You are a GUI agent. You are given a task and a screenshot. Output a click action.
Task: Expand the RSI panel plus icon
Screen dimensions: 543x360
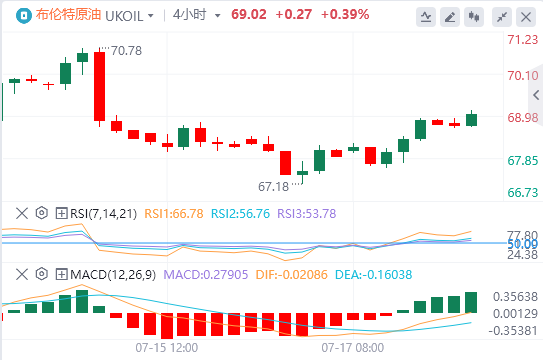pos(61,213)
